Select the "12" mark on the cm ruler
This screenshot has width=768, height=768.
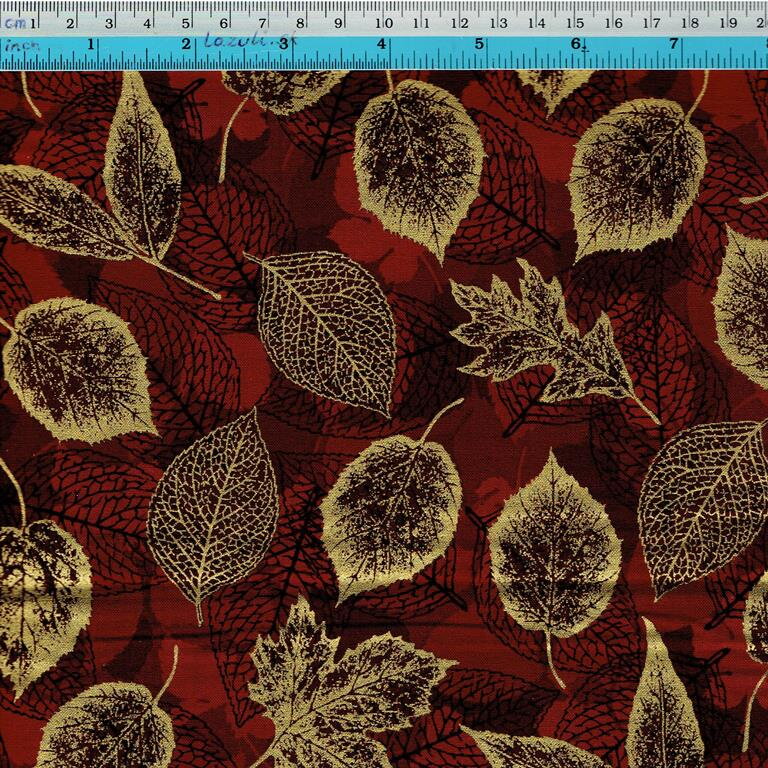click(459, 23)
